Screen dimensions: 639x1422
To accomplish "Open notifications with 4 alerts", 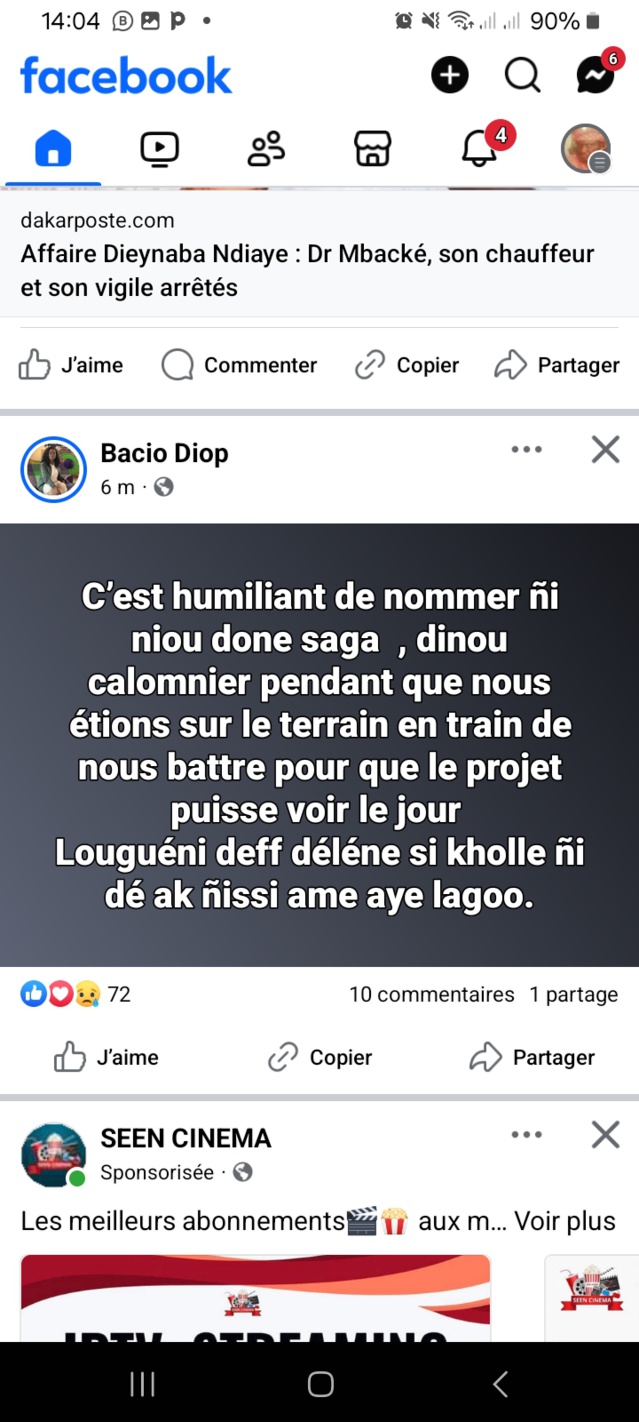I will [x=479, y=147].
